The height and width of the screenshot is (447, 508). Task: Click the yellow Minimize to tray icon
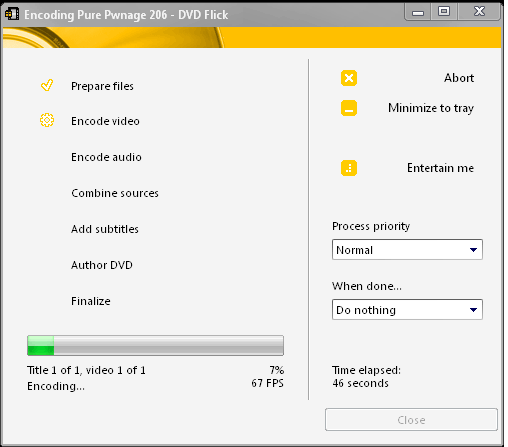349,108
